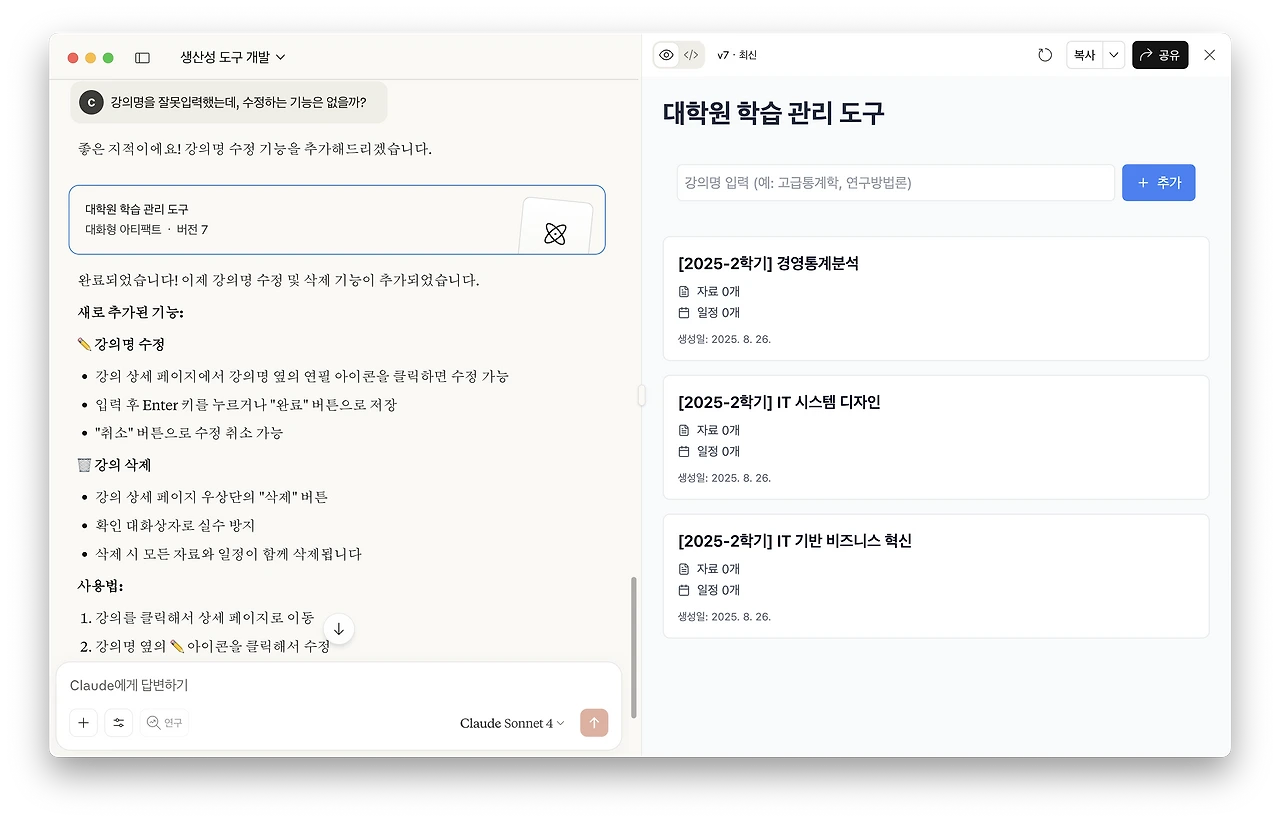1280x822 pixels.
Task: Click the chat conversation scrollbar
Action: click(632, 647)
